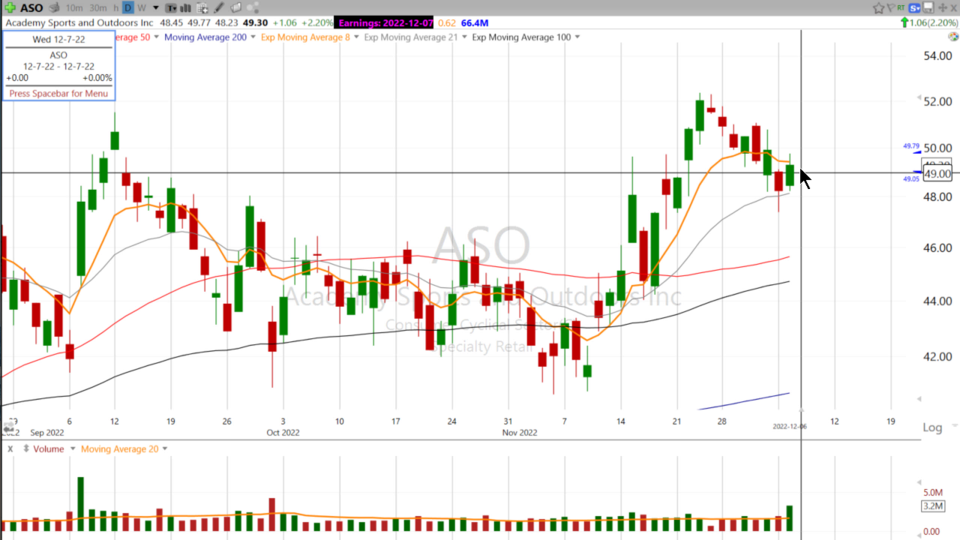Select the drawing pencil tool
Screen dimensions: 960x540
coord(219,8)
